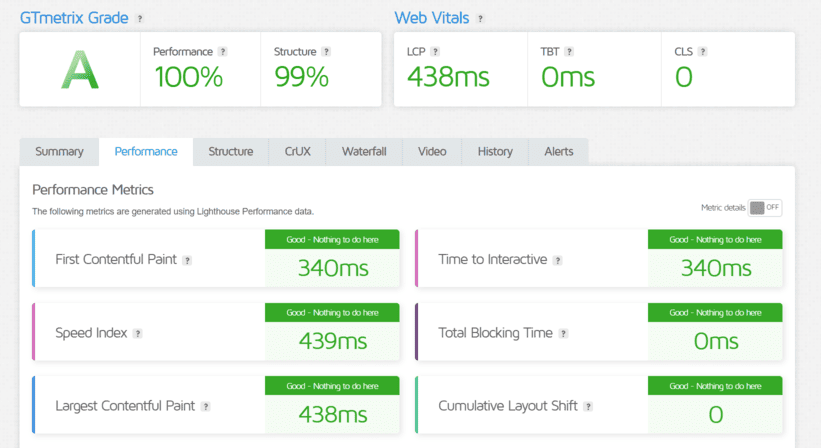Click the 438ms LCP value in Web Vitals
821x448 pixels.
click(448, 77)
